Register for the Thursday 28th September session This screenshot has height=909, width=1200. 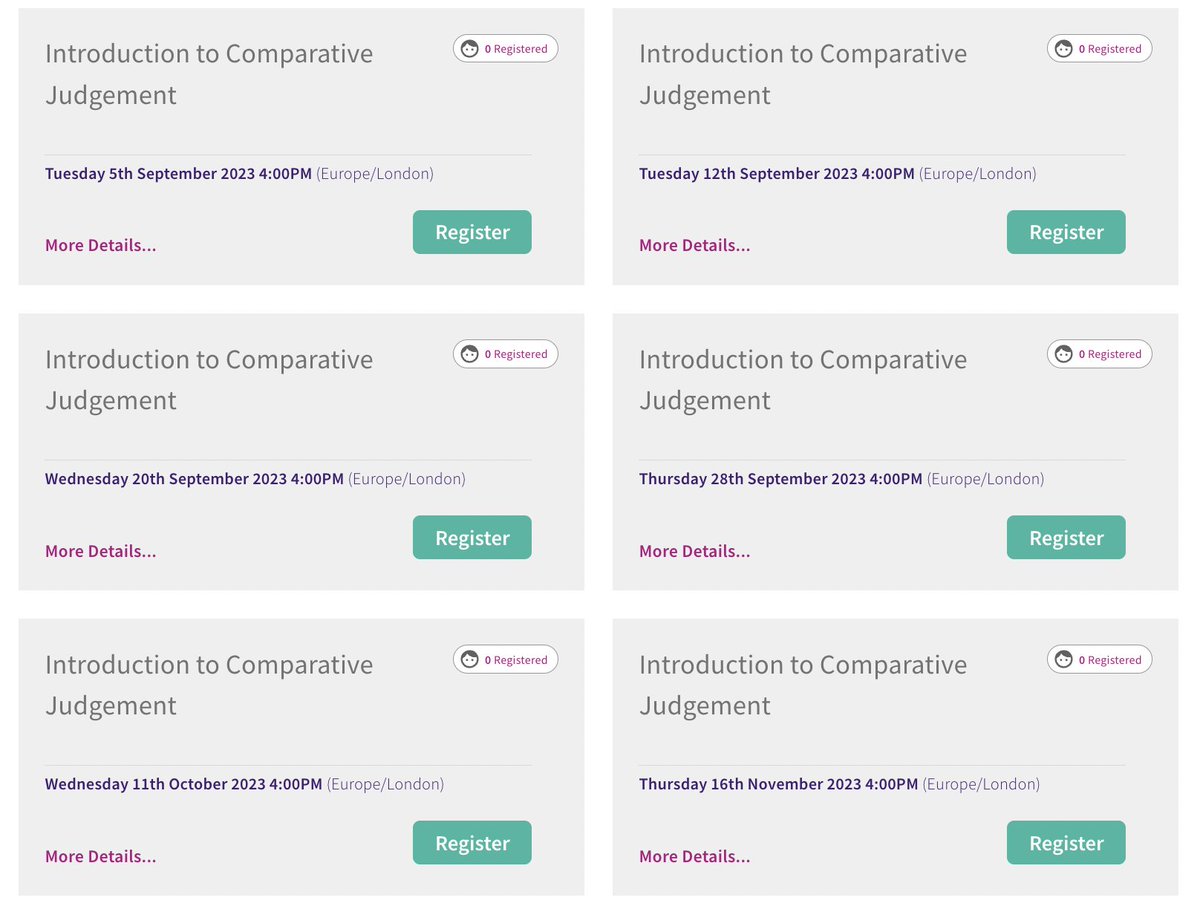pyautogui.click(x=1066, y=538)
